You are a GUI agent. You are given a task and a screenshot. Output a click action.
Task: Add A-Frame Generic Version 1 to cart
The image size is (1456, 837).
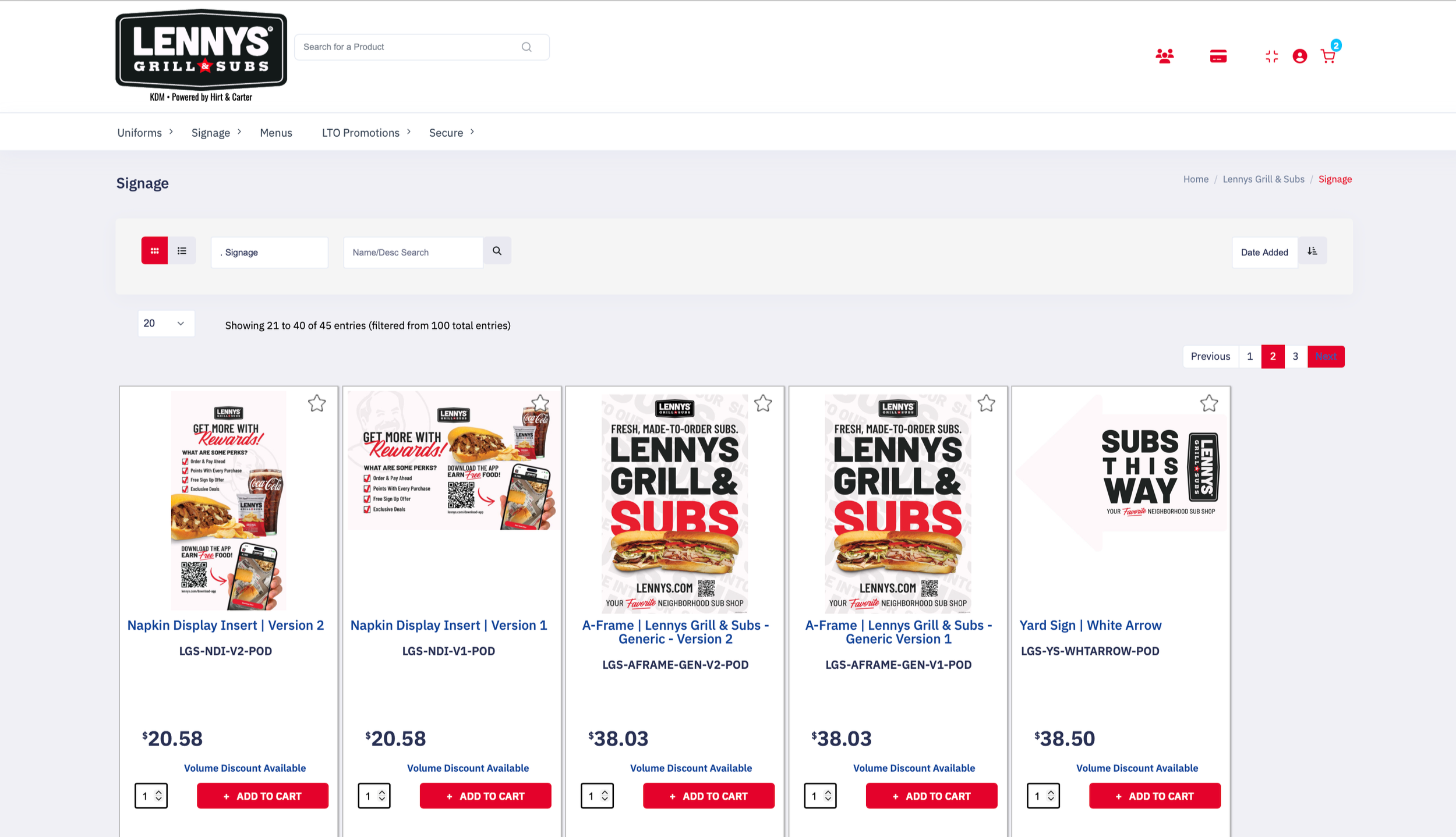(932, 796)
